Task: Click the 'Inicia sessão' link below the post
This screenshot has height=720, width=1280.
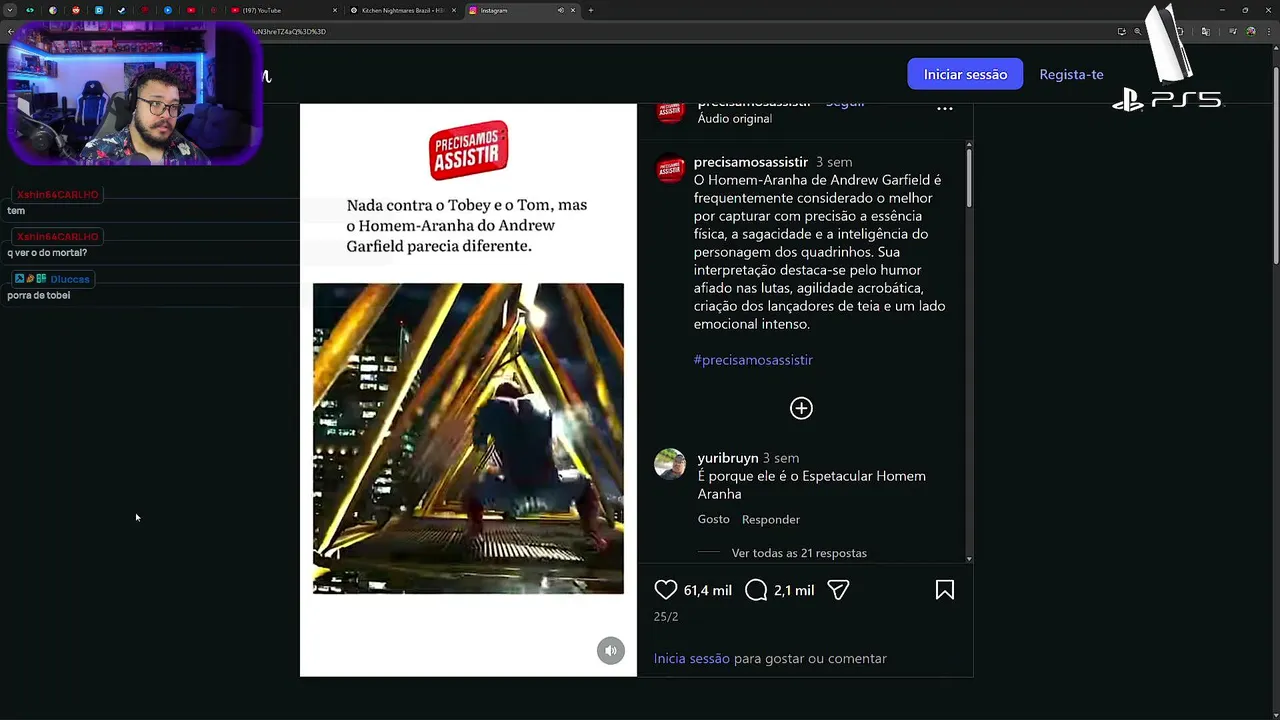Action: click(x=691, y=658)
